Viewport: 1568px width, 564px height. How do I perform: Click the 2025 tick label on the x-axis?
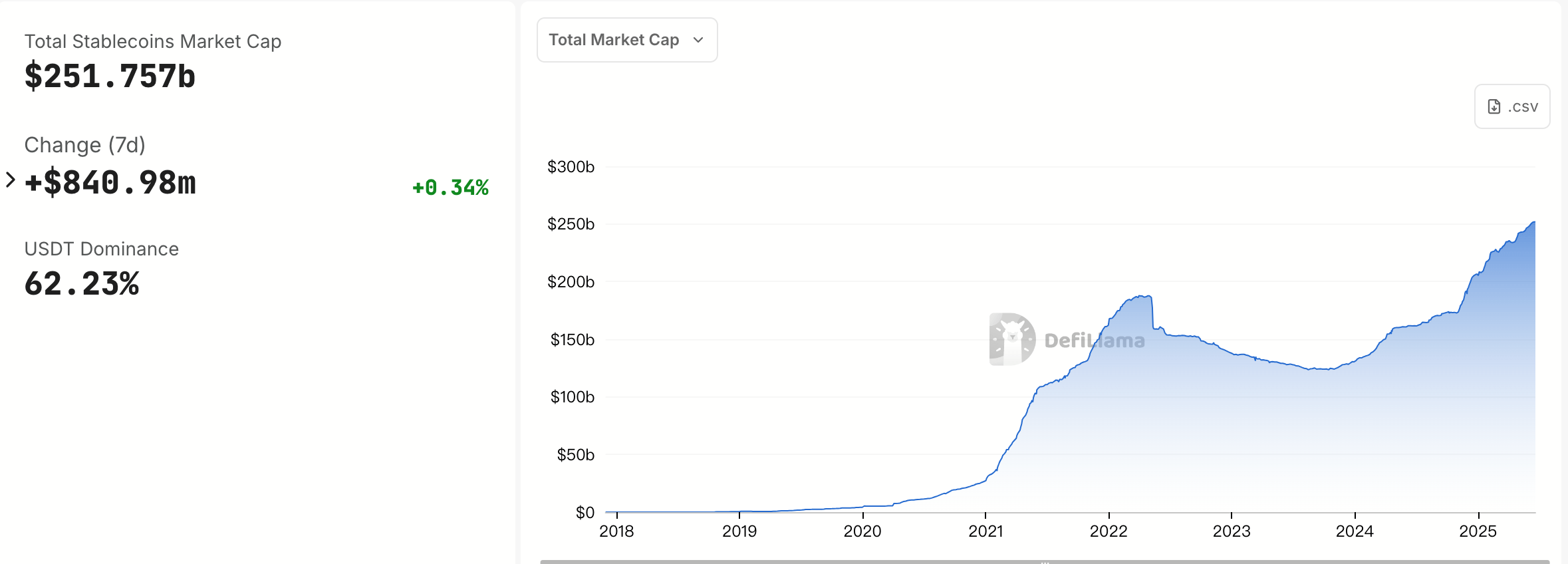(x=1478, y=531)
